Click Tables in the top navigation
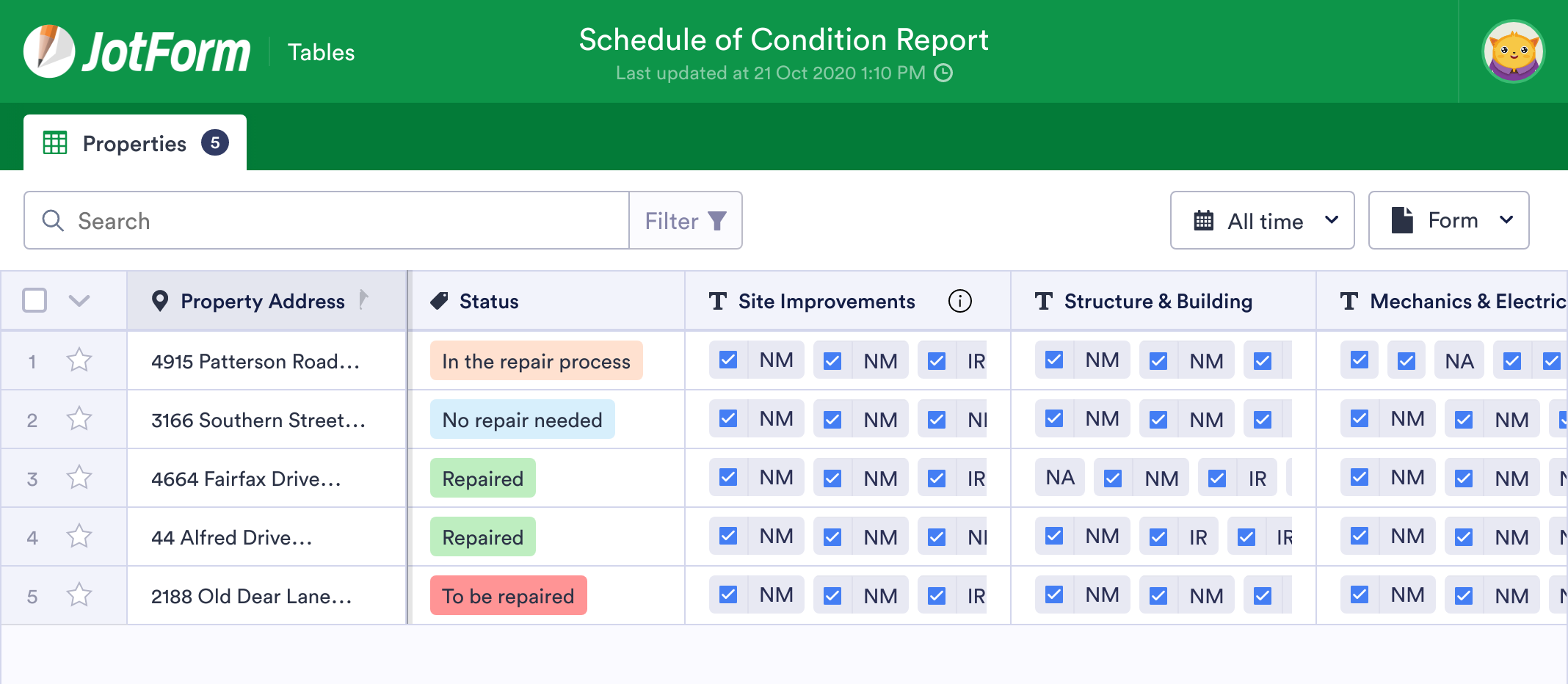 pos(321,51)
